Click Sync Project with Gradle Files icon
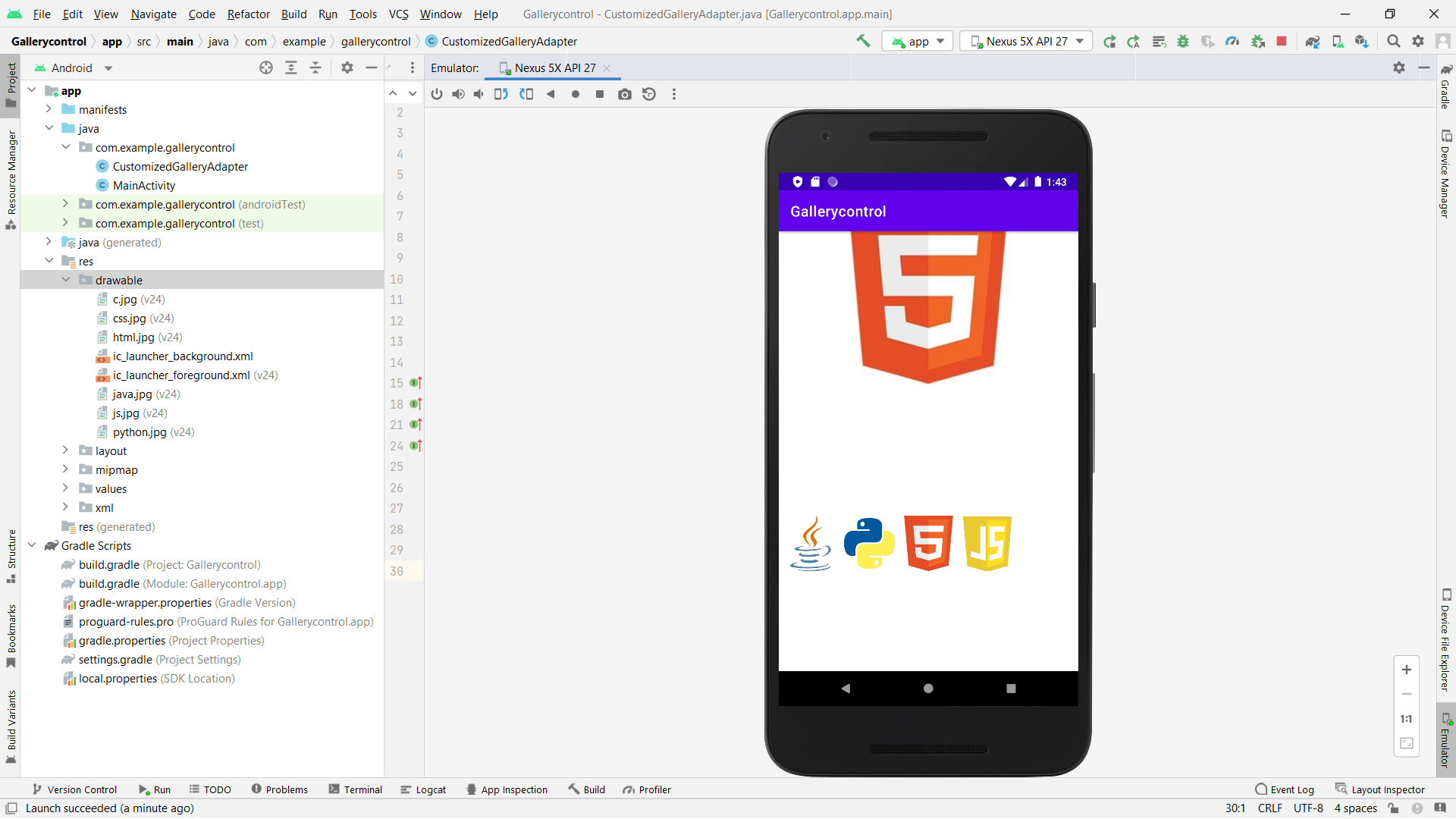Viewport: 1456px width, 819px height. coord(1313,42)
